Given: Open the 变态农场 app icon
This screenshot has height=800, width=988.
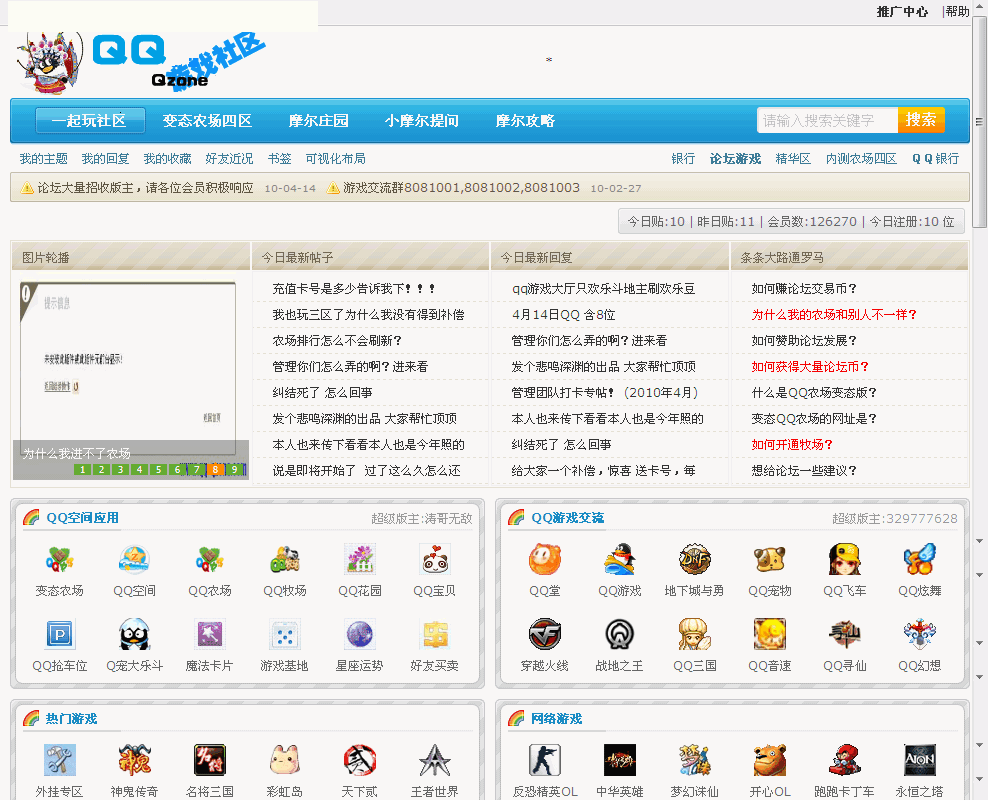Looking at the screenshot, I should tap(59, 559).
